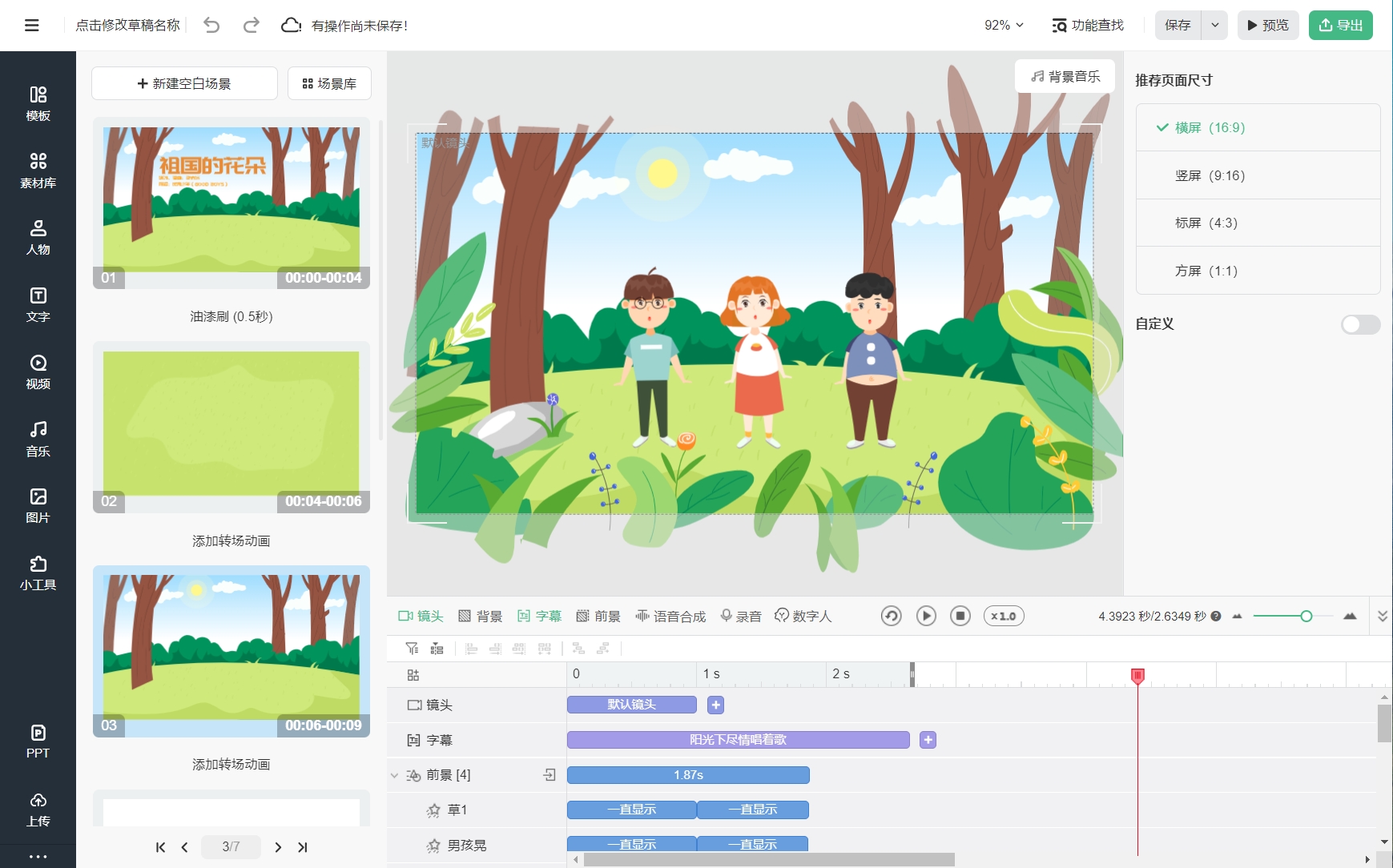
Task: Open the x1.0 playback speed selector
Action: coord(1004,616)
